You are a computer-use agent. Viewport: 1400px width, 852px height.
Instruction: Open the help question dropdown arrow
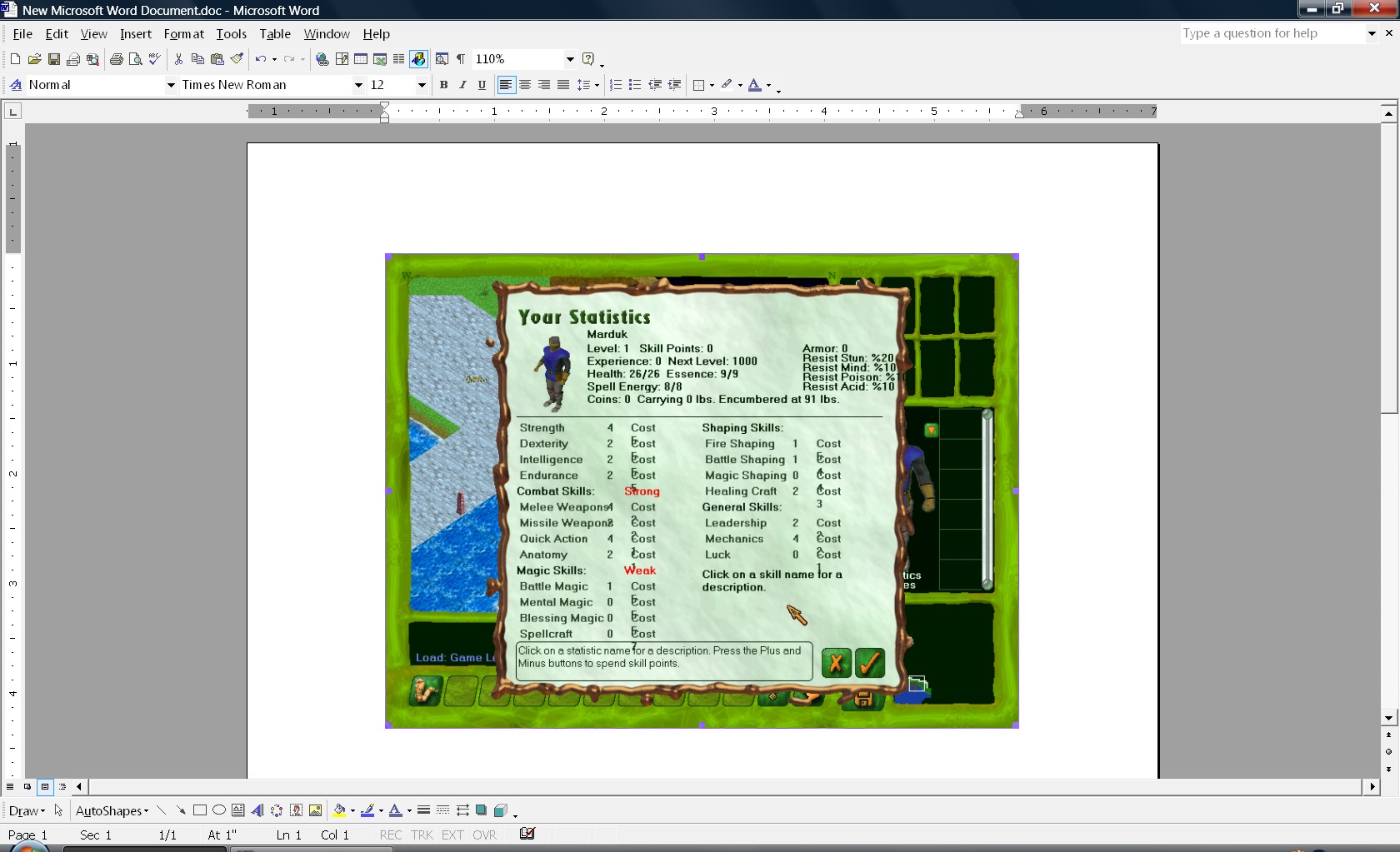click(x=1372, y=33)
